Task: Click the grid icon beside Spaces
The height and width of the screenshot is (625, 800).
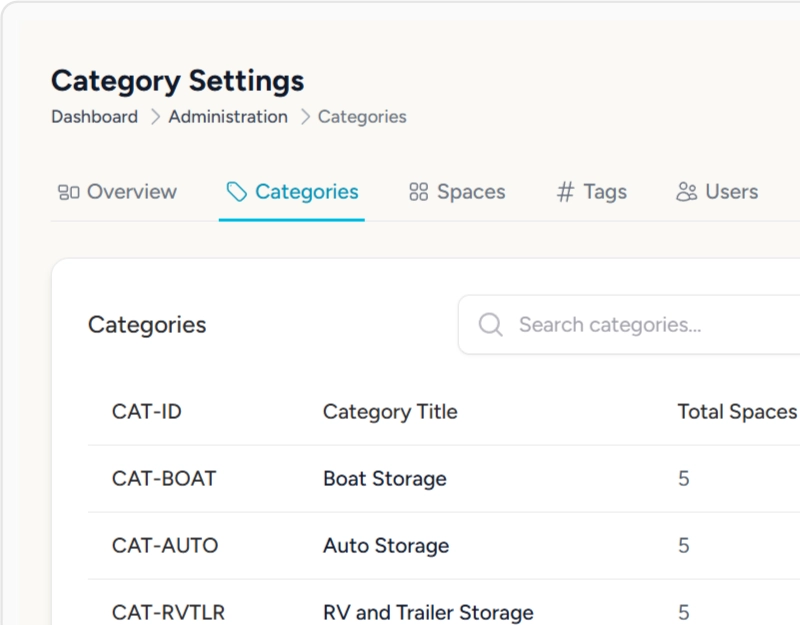Action: tap(419, 192)
